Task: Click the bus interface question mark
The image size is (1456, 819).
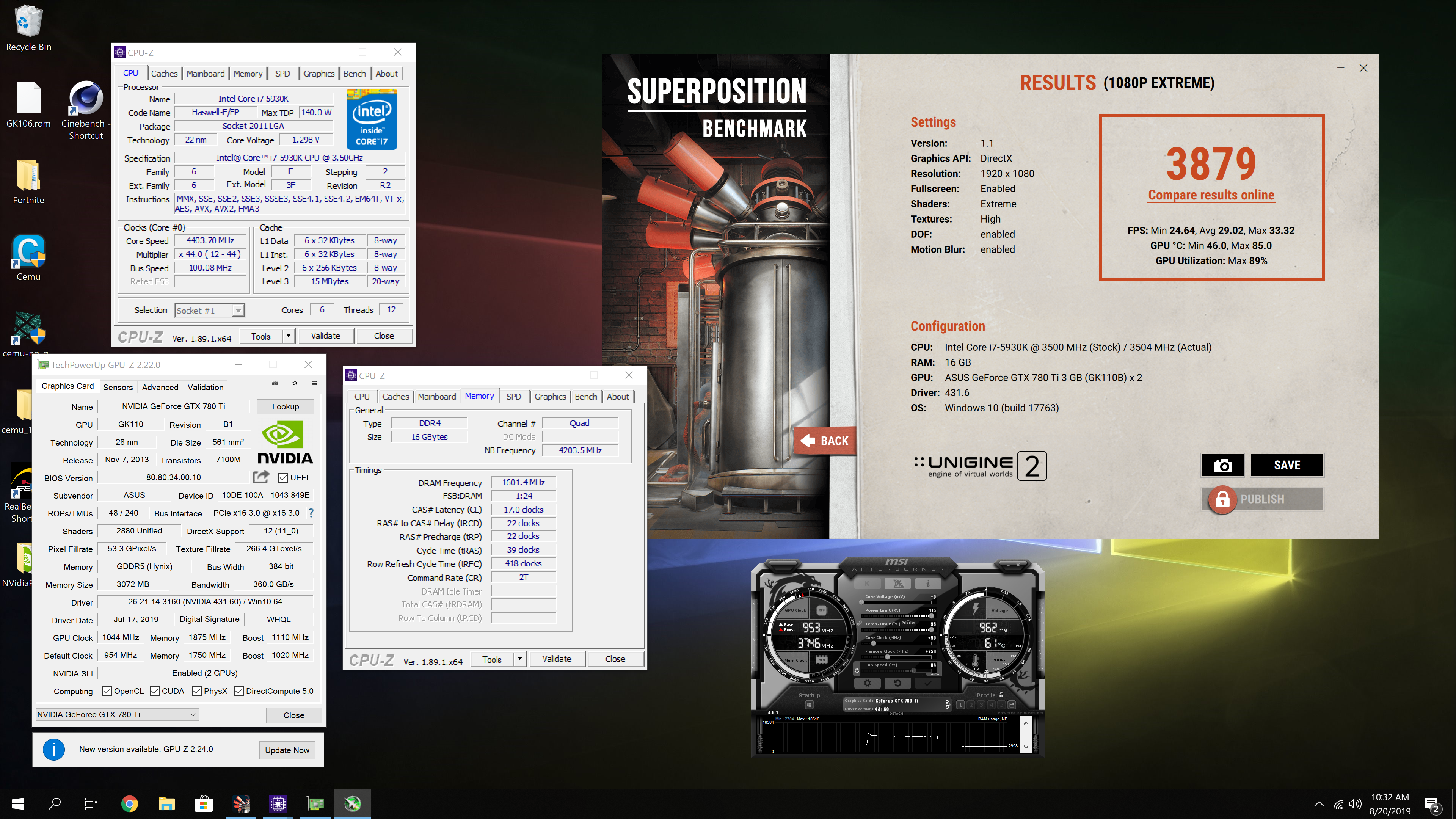Action: pos(311,513)
